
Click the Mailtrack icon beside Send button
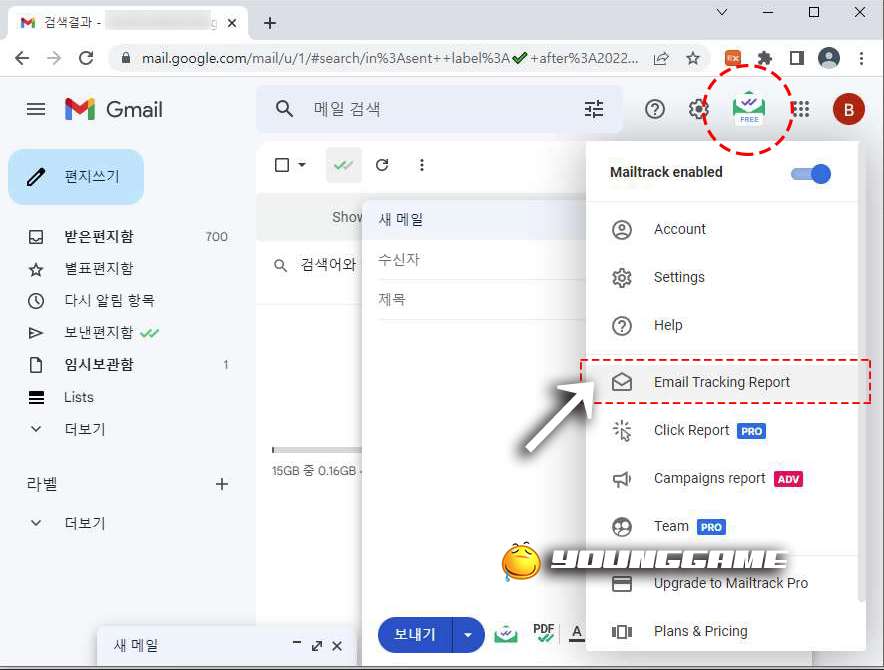click(506, 634)
